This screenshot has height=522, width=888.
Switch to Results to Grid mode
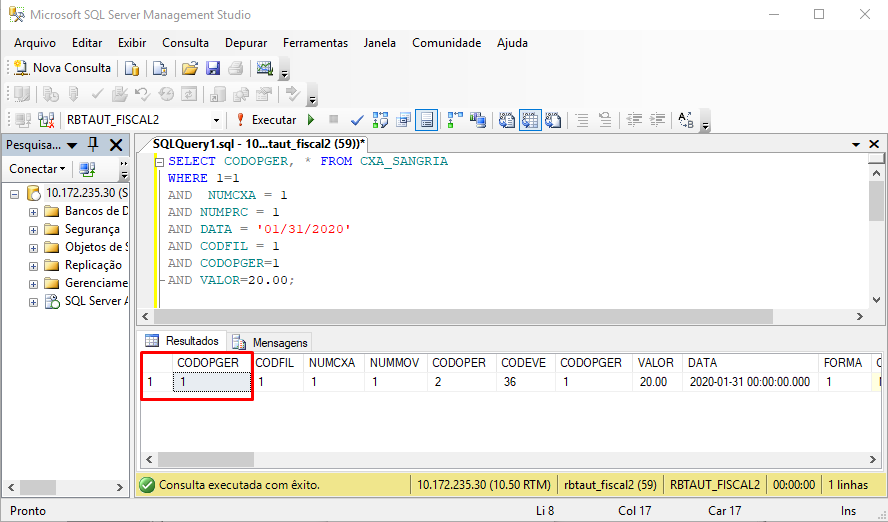click(530, 120)
